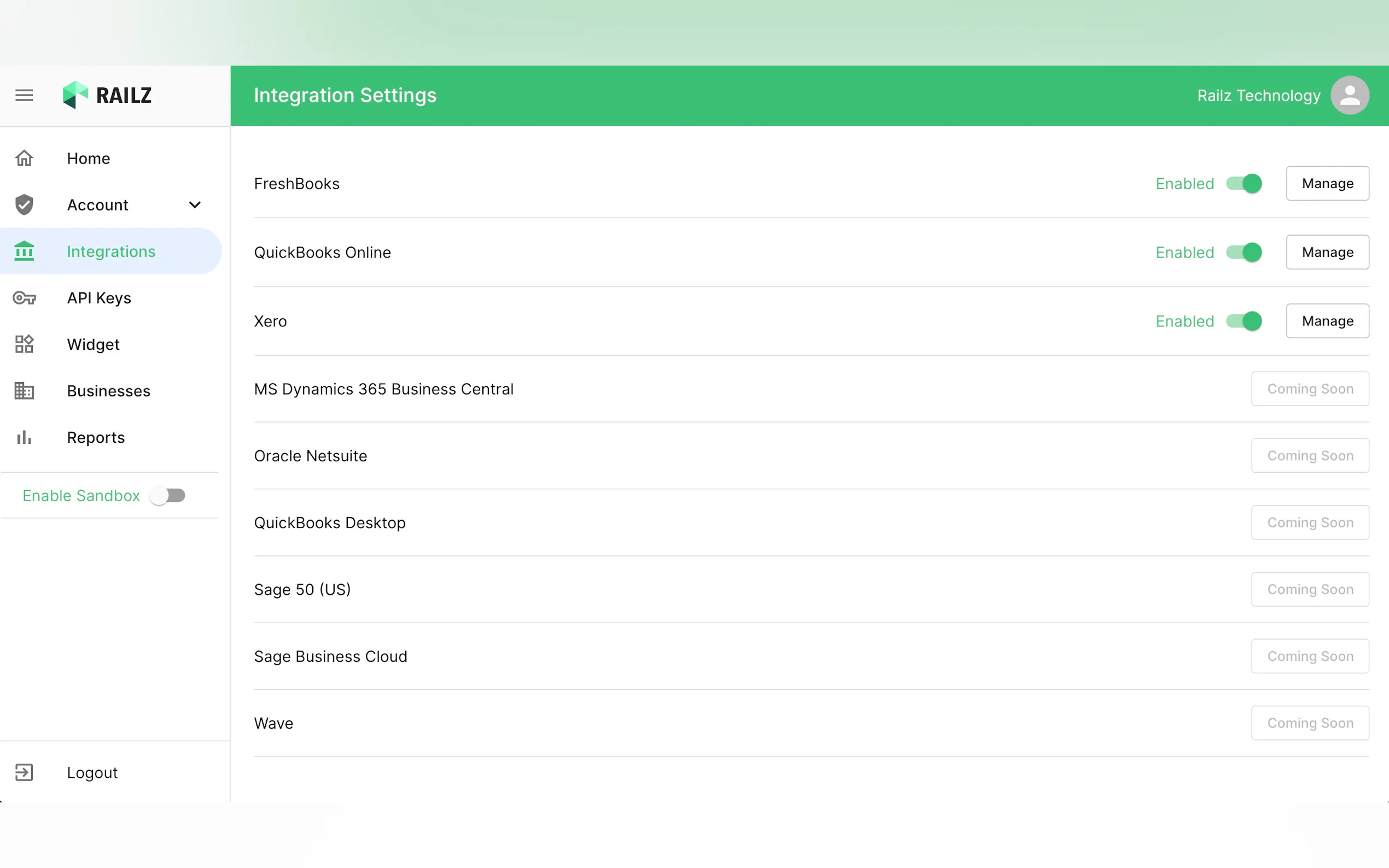Turn off the QuickBooks Online toggle
The width and height of the screenshot is (1389, 868).
1244,253
